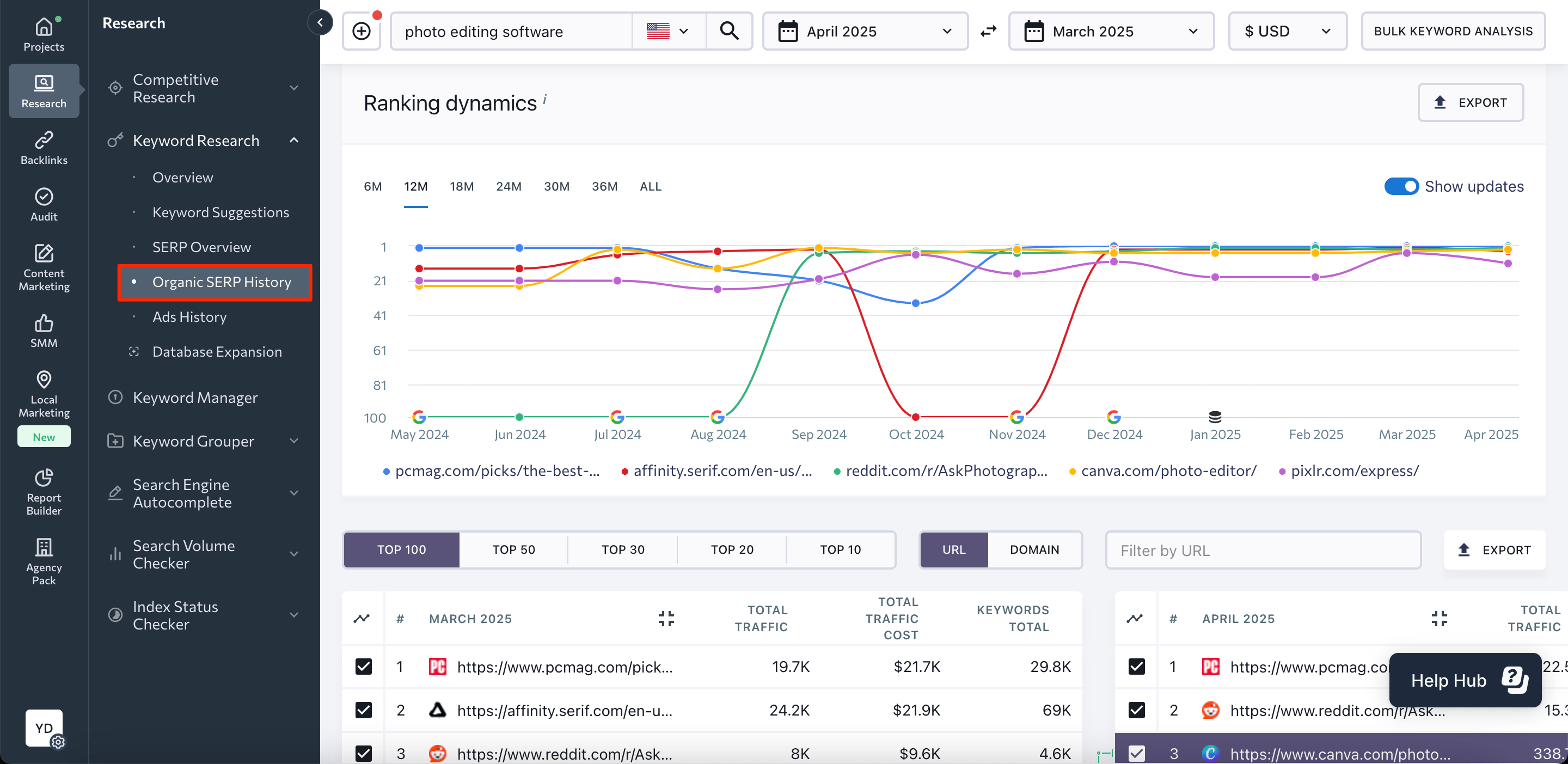Open the April 2025 date dropdown
This screenshot has width=1568, height=764.
pos(865,31)
